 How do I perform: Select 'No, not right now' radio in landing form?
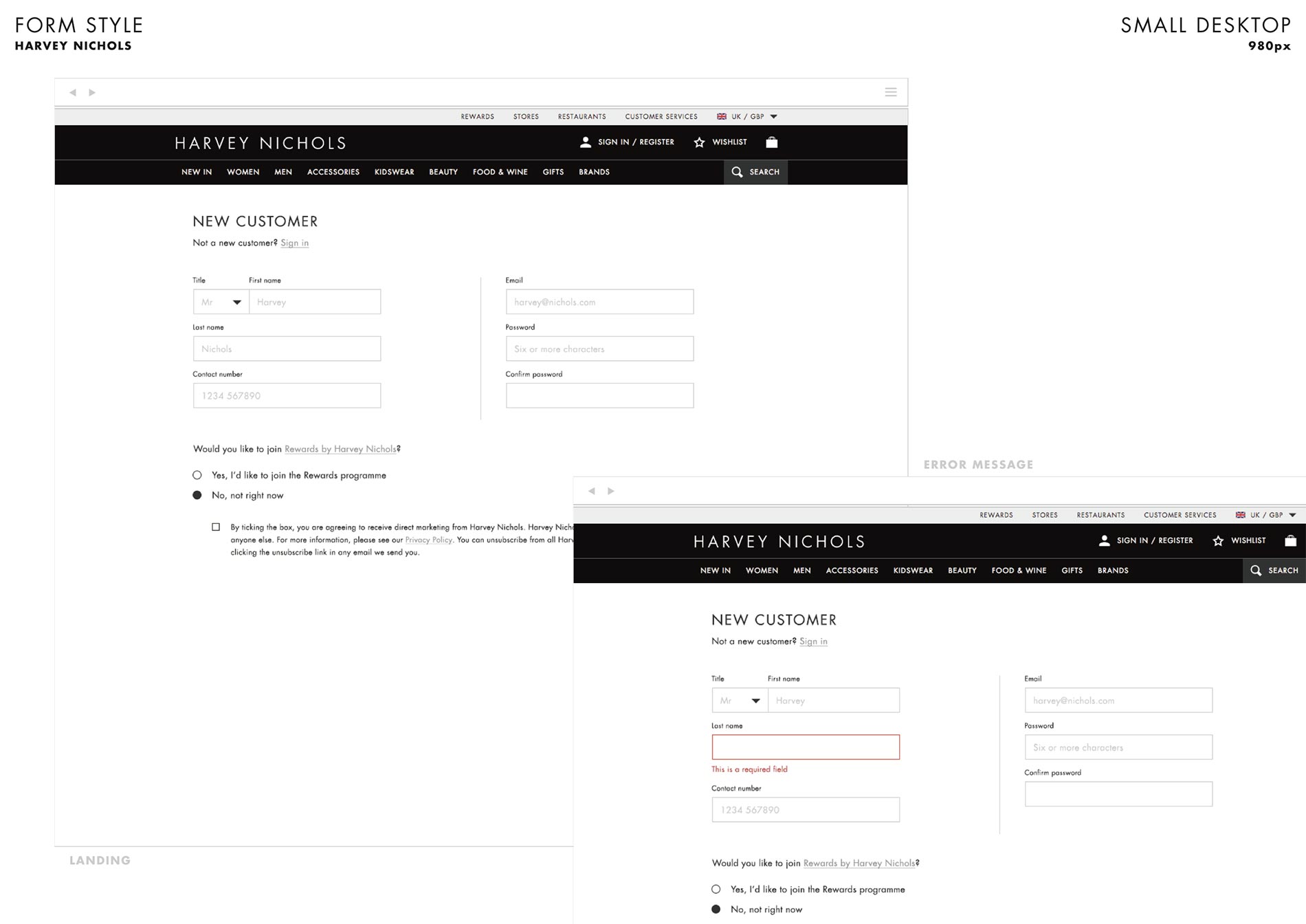(197, 495)
